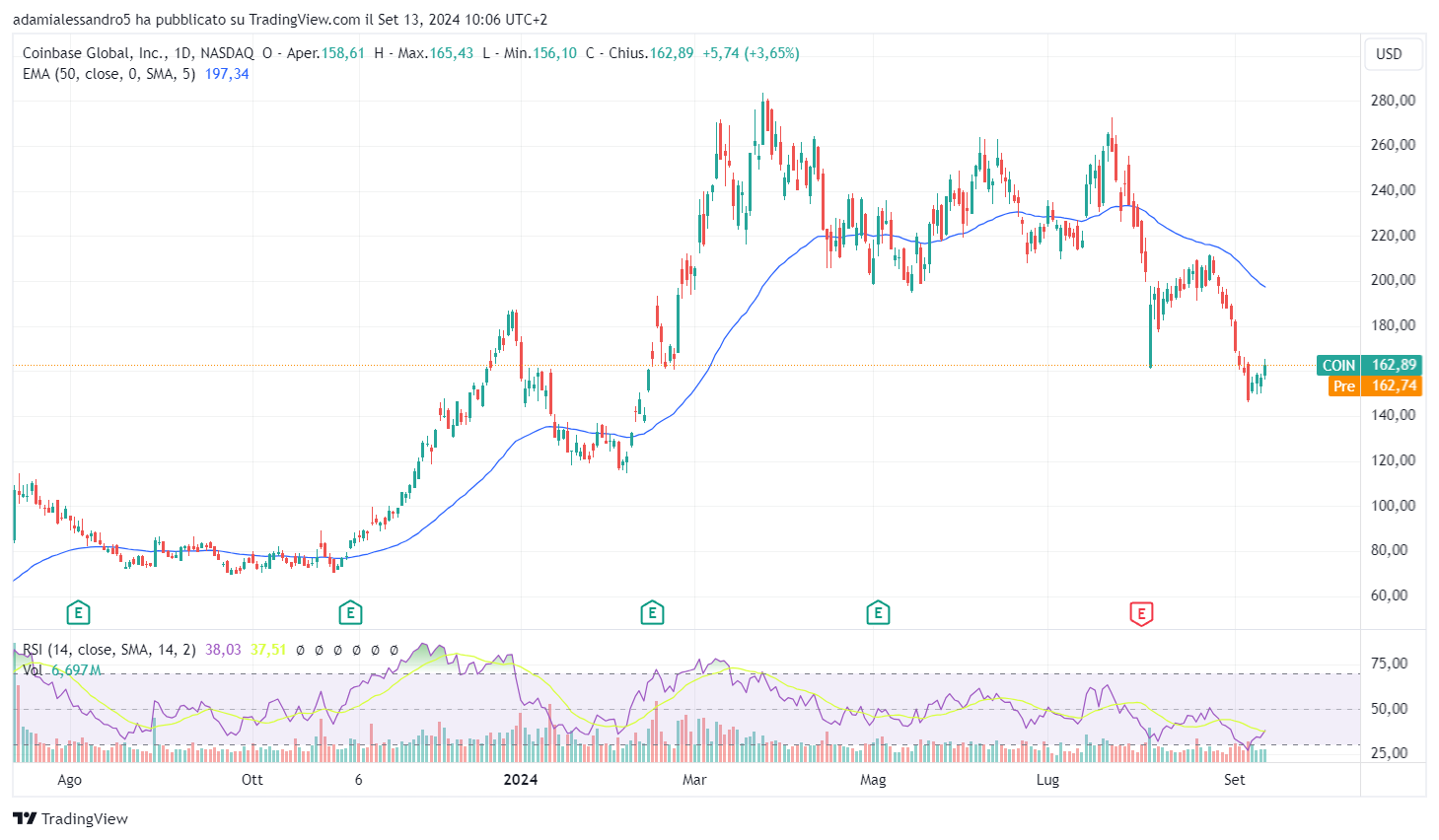1439x840 pixels.
Task: Click the 140,00 price axis label
Action: click(1393, 415)
